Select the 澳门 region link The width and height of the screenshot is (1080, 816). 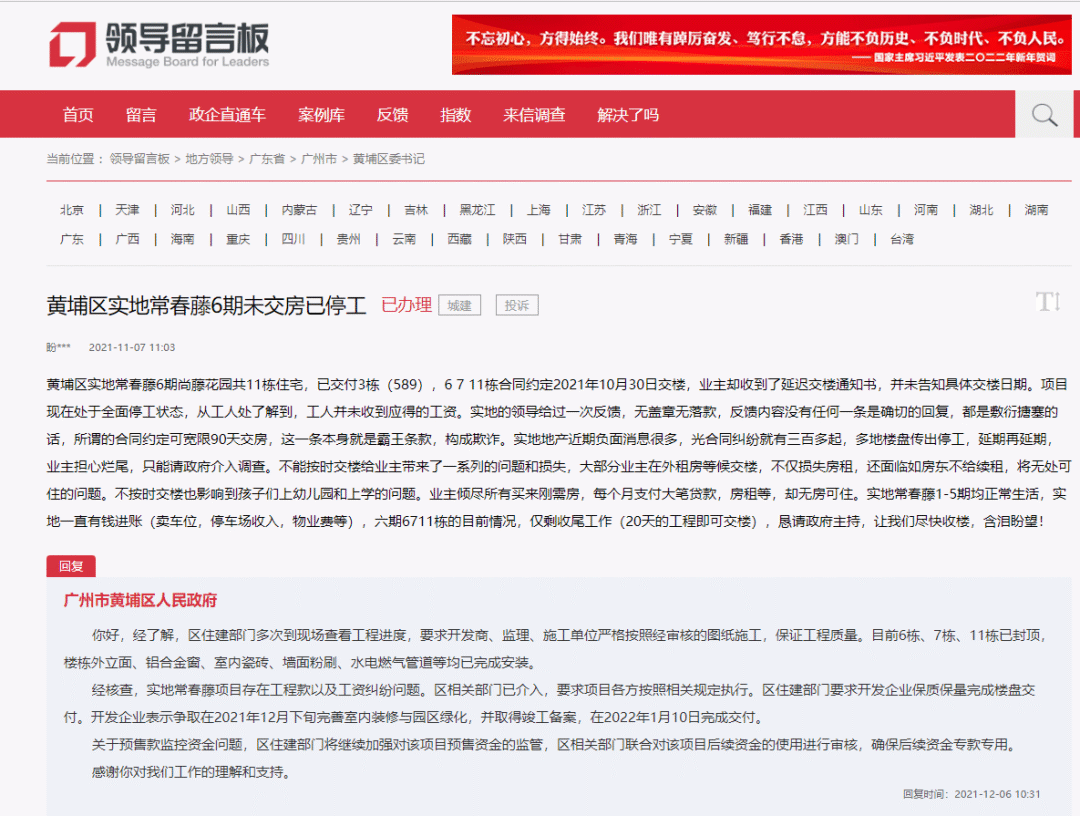point(847,240)
